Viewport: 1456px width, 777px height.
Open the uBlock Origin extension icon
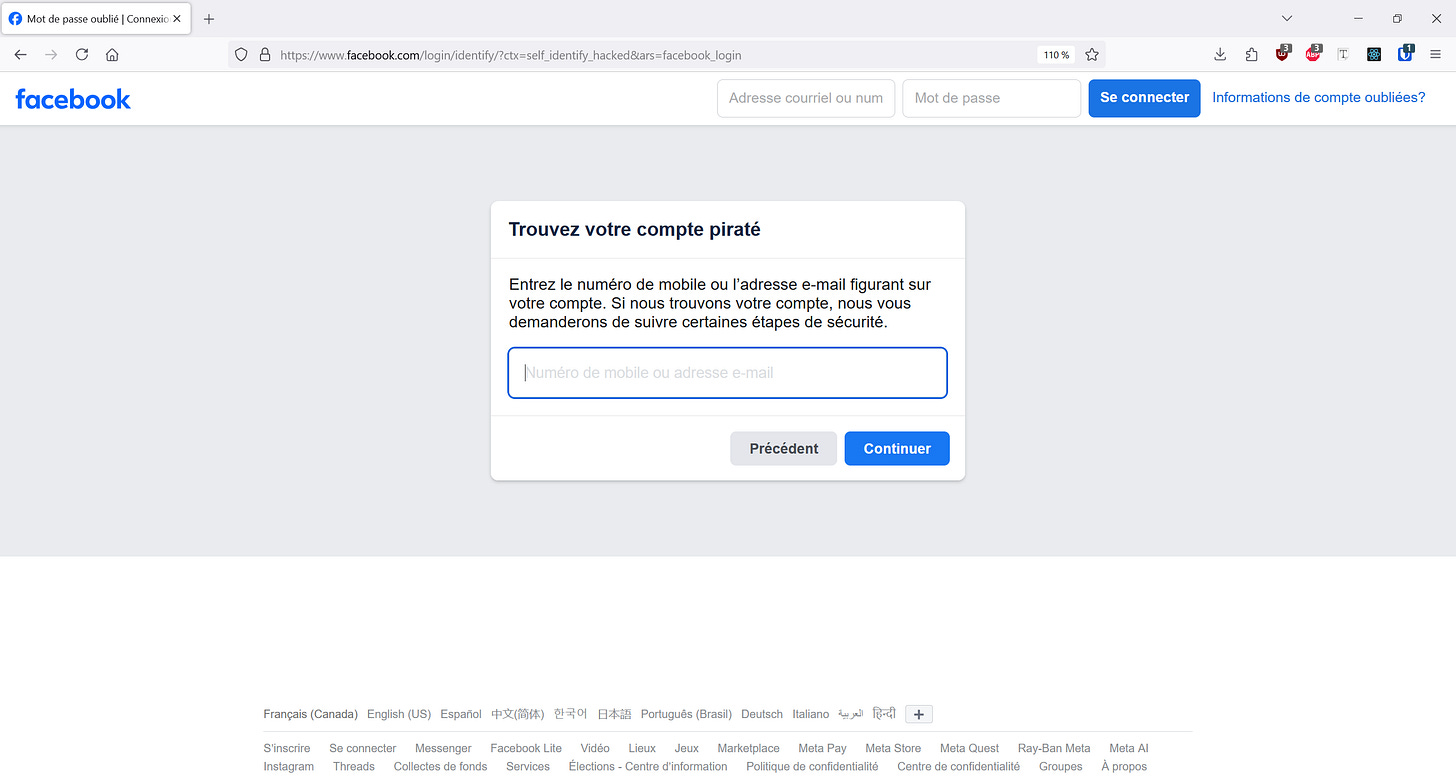pos(1282,55)
